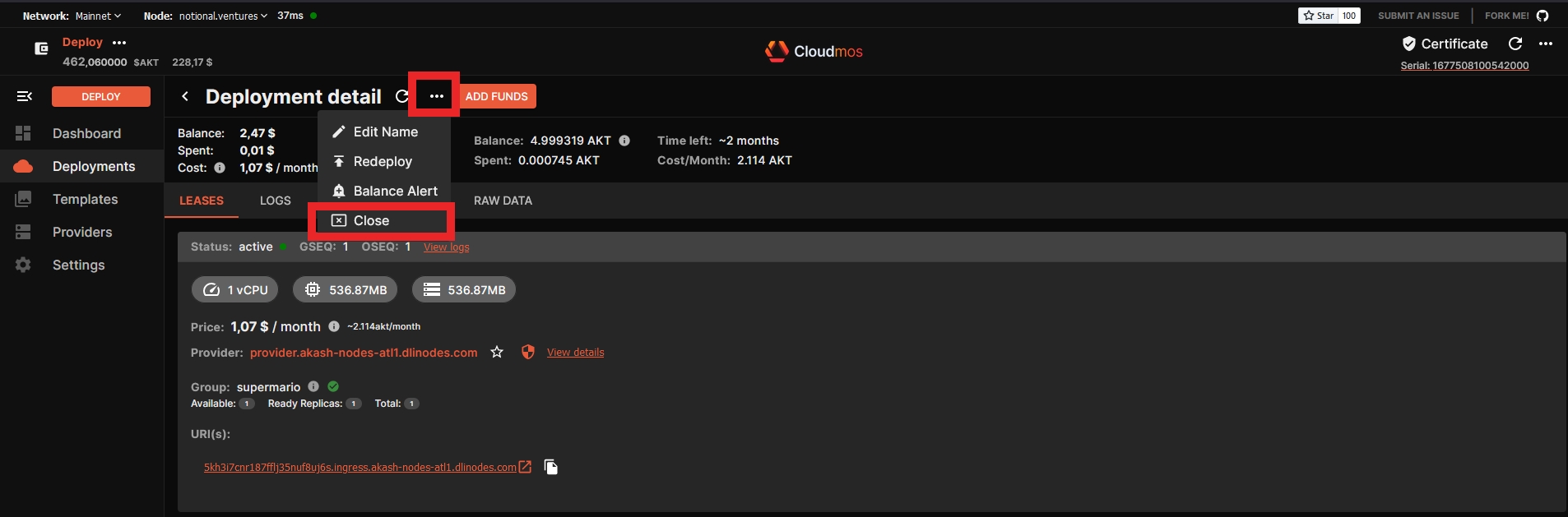Open the URI in a new tab icon

(525, 467)
